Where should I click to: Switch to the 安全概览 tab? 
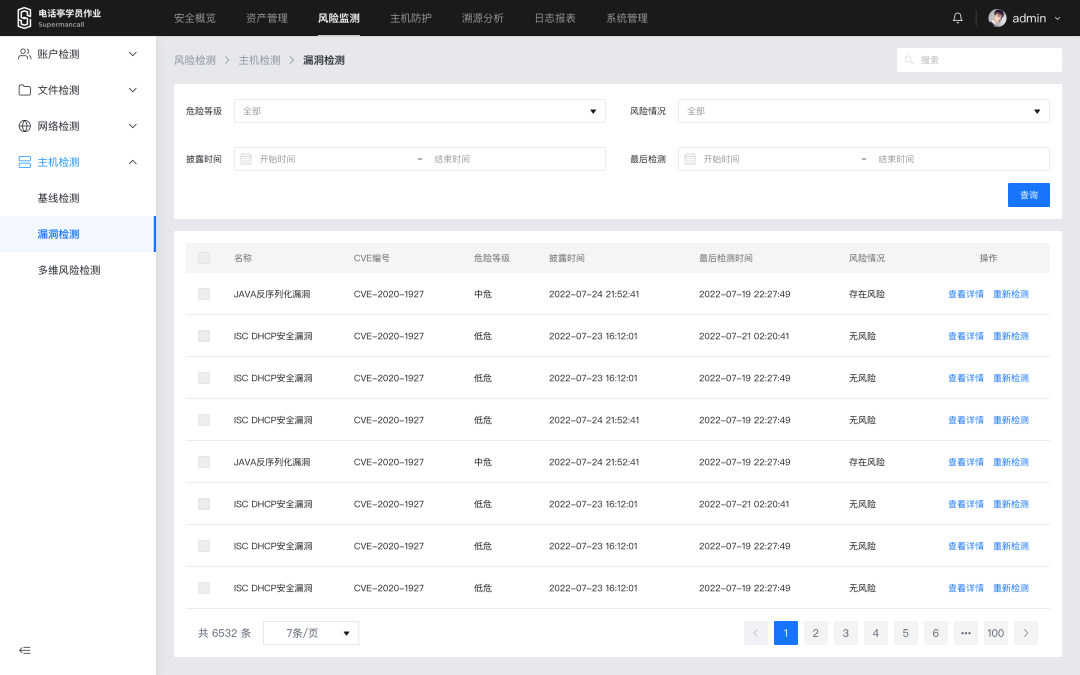pos(195,18)
